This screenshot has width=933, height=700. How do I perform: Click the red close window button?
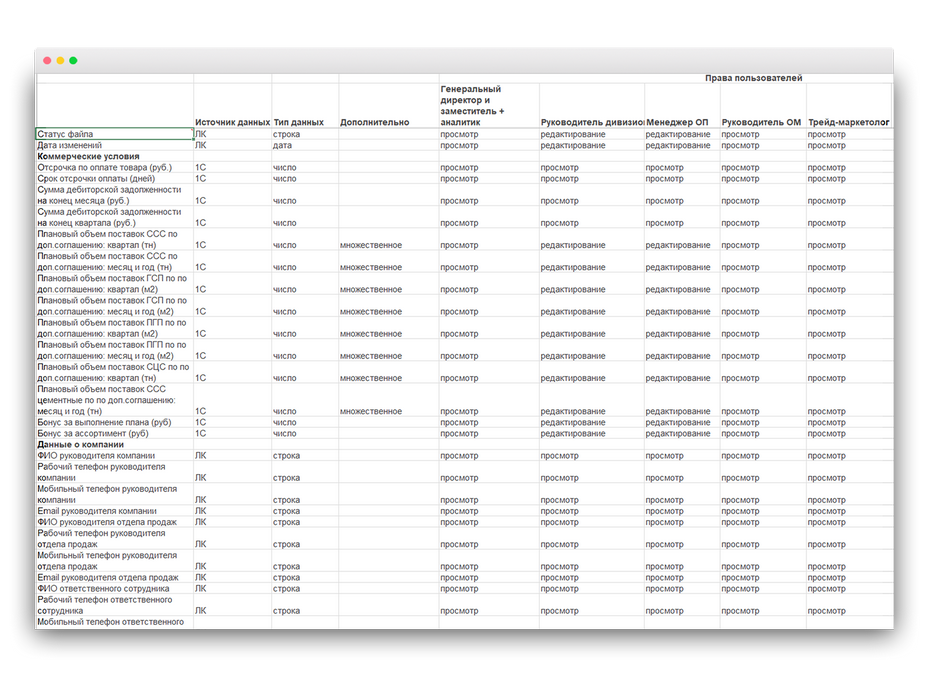47,61
